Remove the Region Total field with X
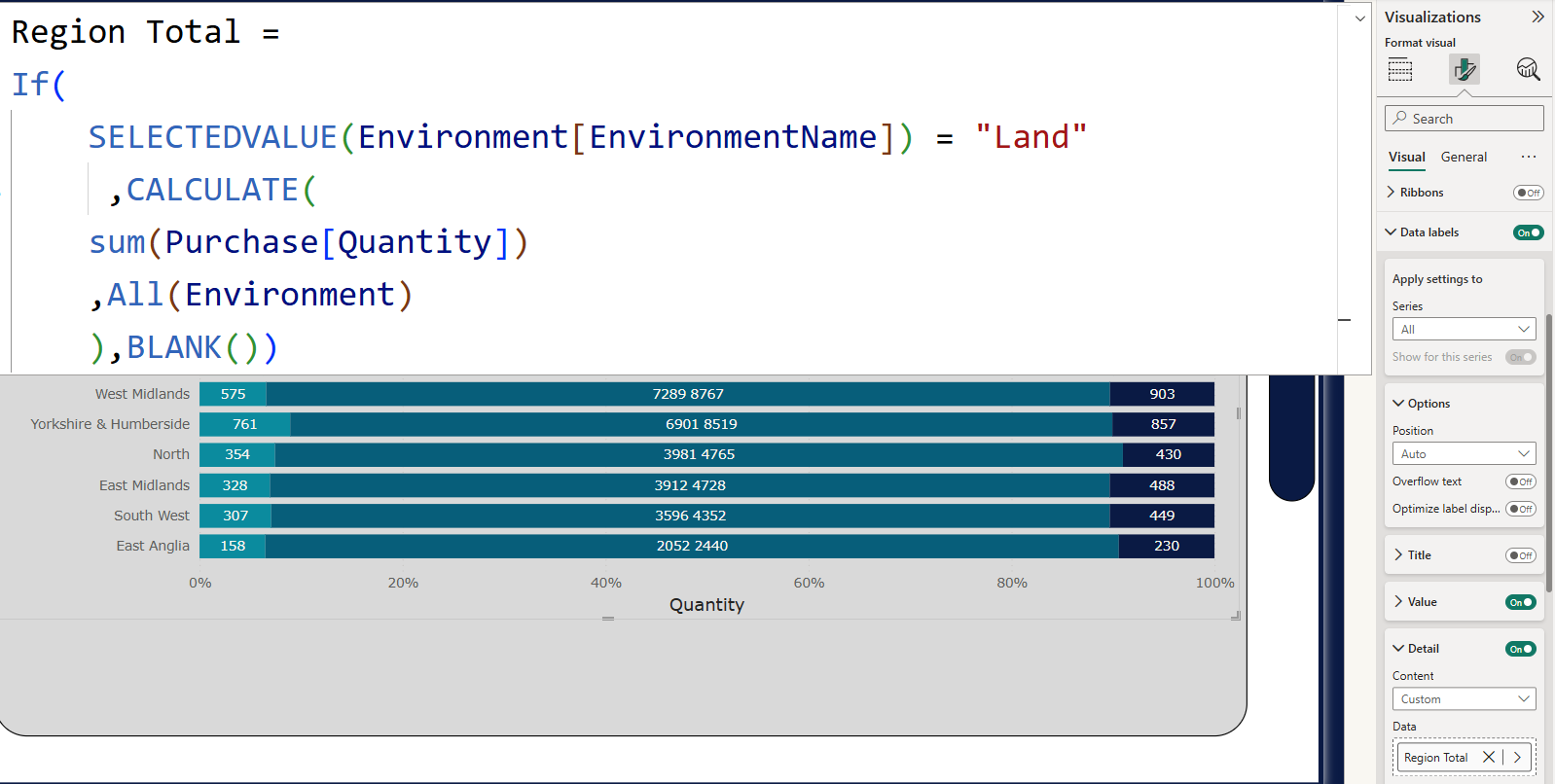The image size is (1555, 784). pos(1489,757)
